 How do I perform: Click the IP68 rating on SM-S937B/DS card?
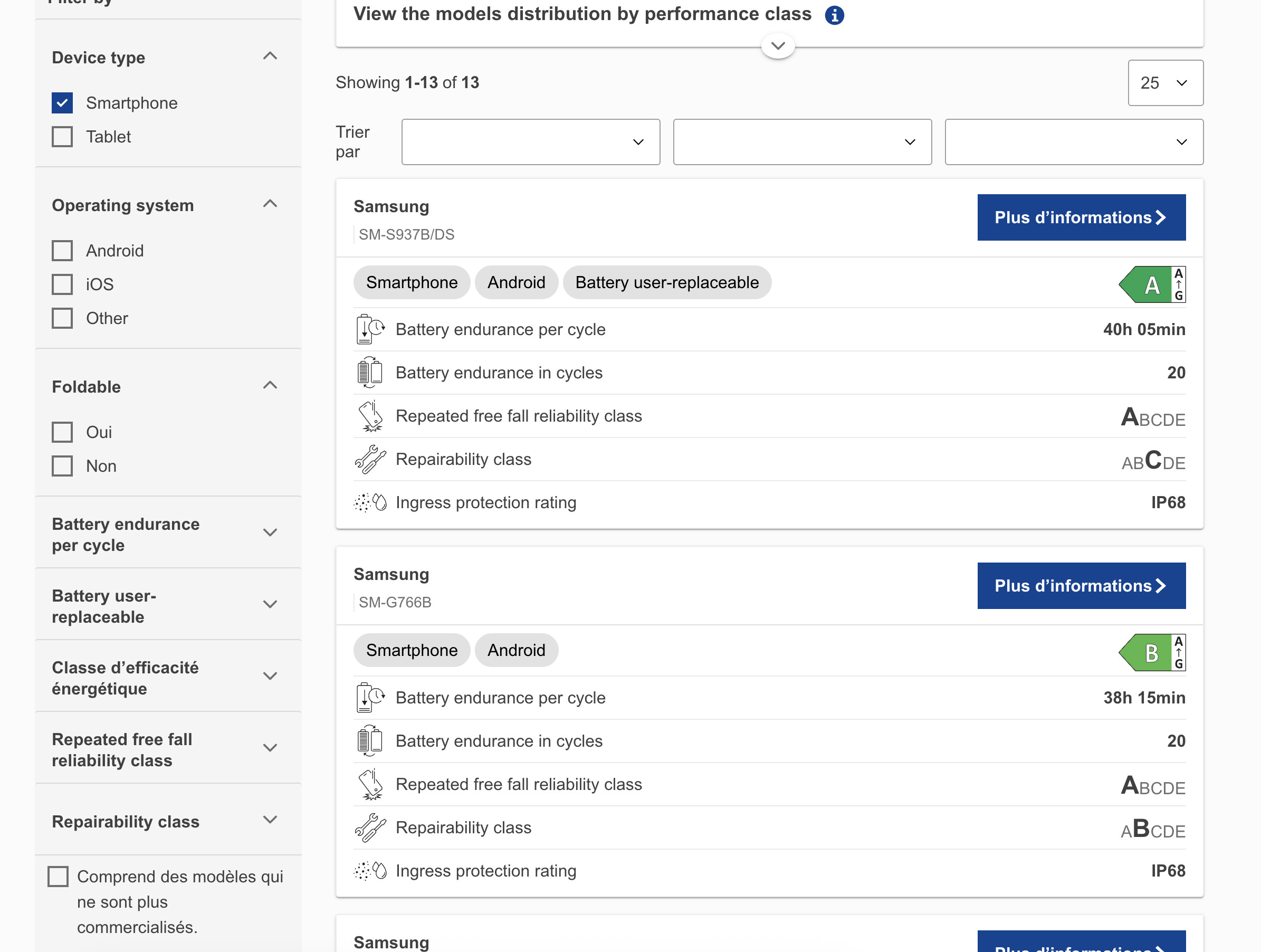[1168, 503]
